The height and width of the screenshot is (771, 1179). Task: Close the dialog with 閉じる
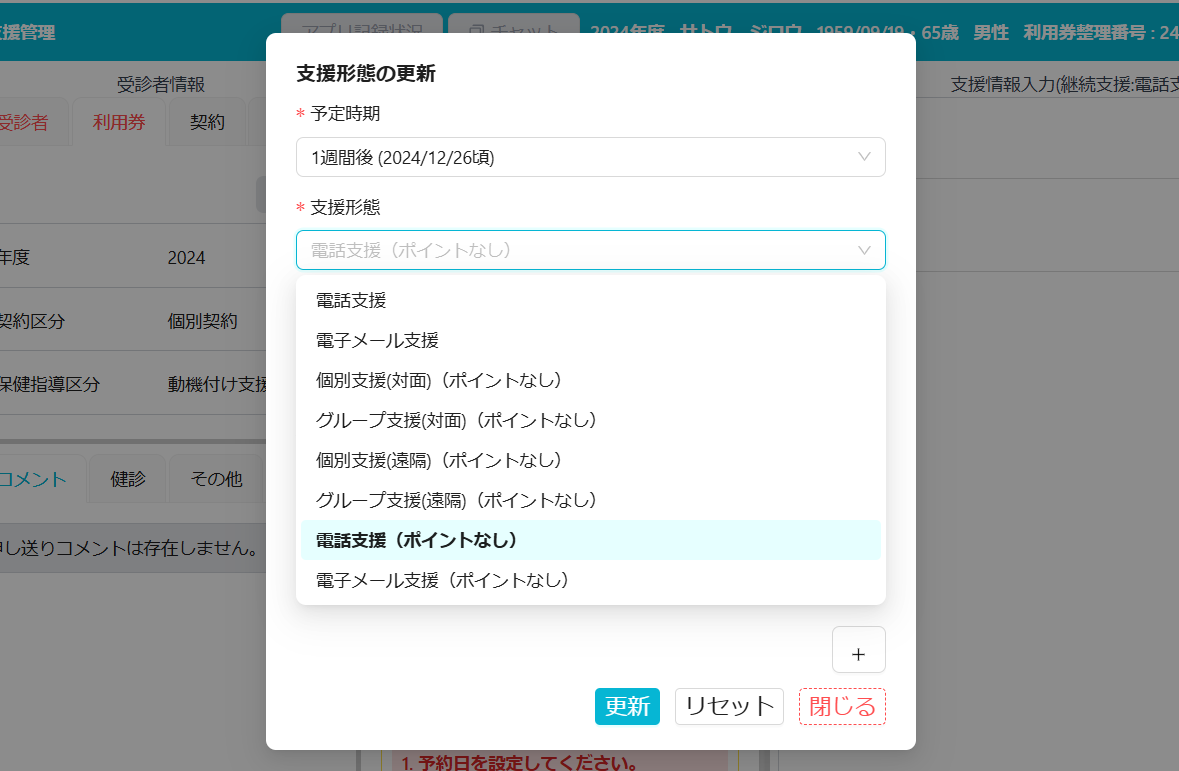[x=842, y=706]
